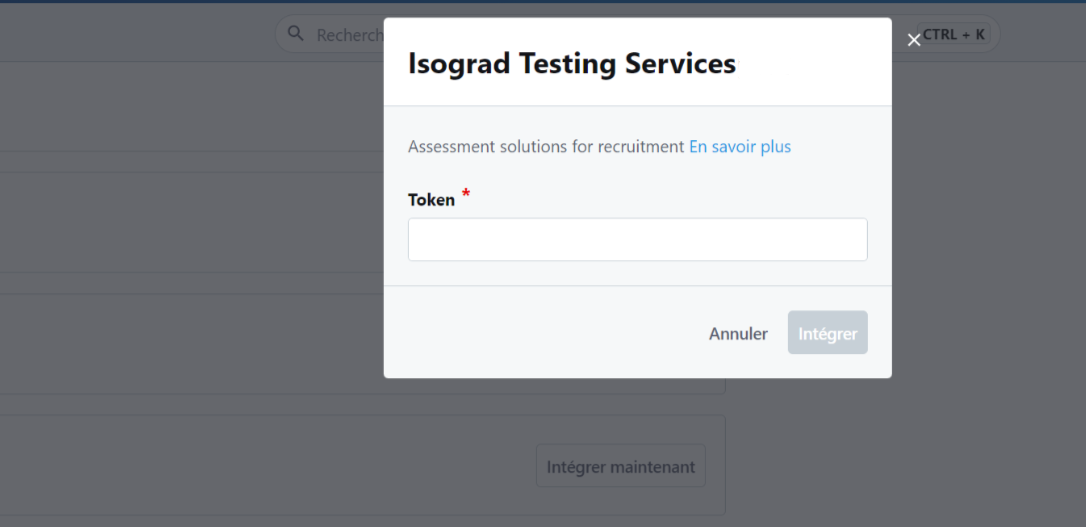Screen dimensions: 1086x527
Task: Click the search magnifier icon
Action: coord(296,34)
